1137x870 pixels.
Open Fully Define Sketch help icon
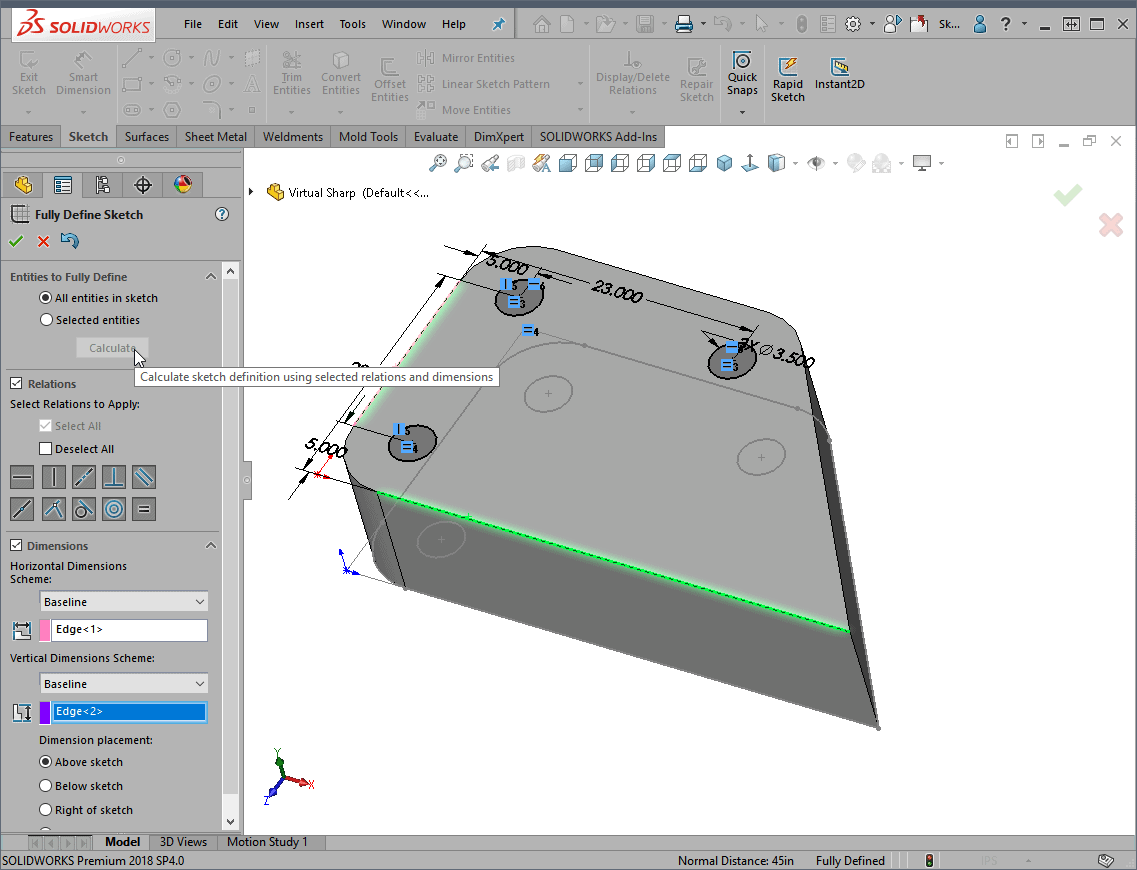222,214
